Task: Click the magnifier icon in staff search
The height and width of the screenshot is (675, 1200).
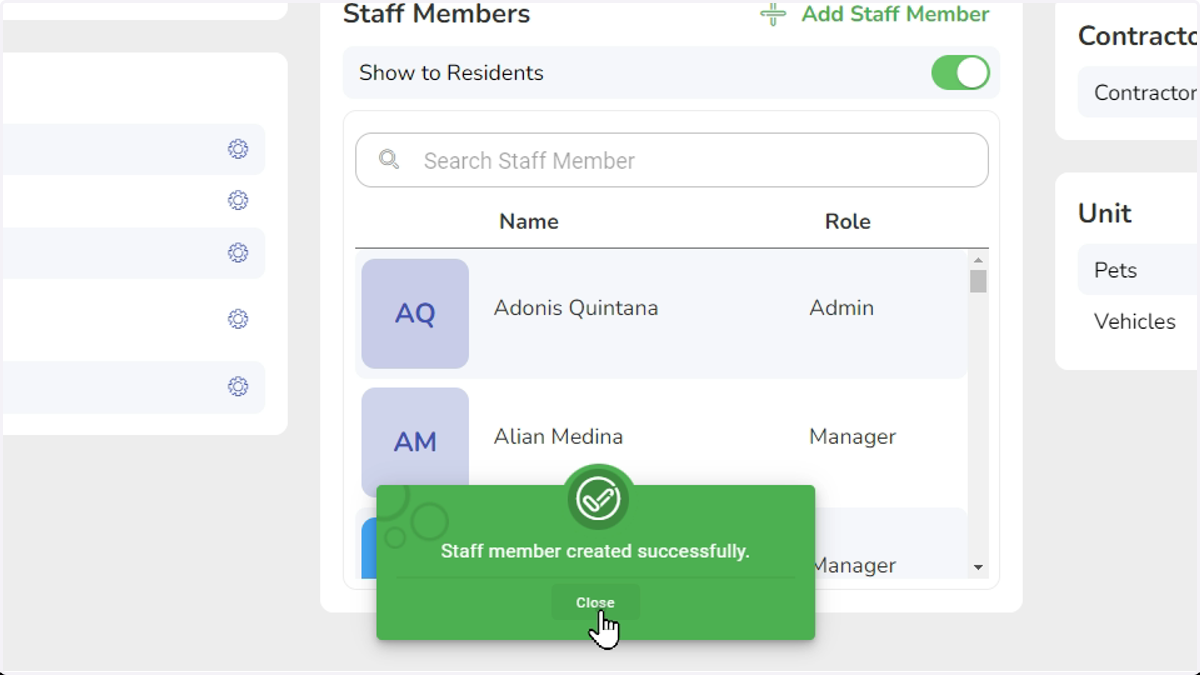Action: [389, 160]
